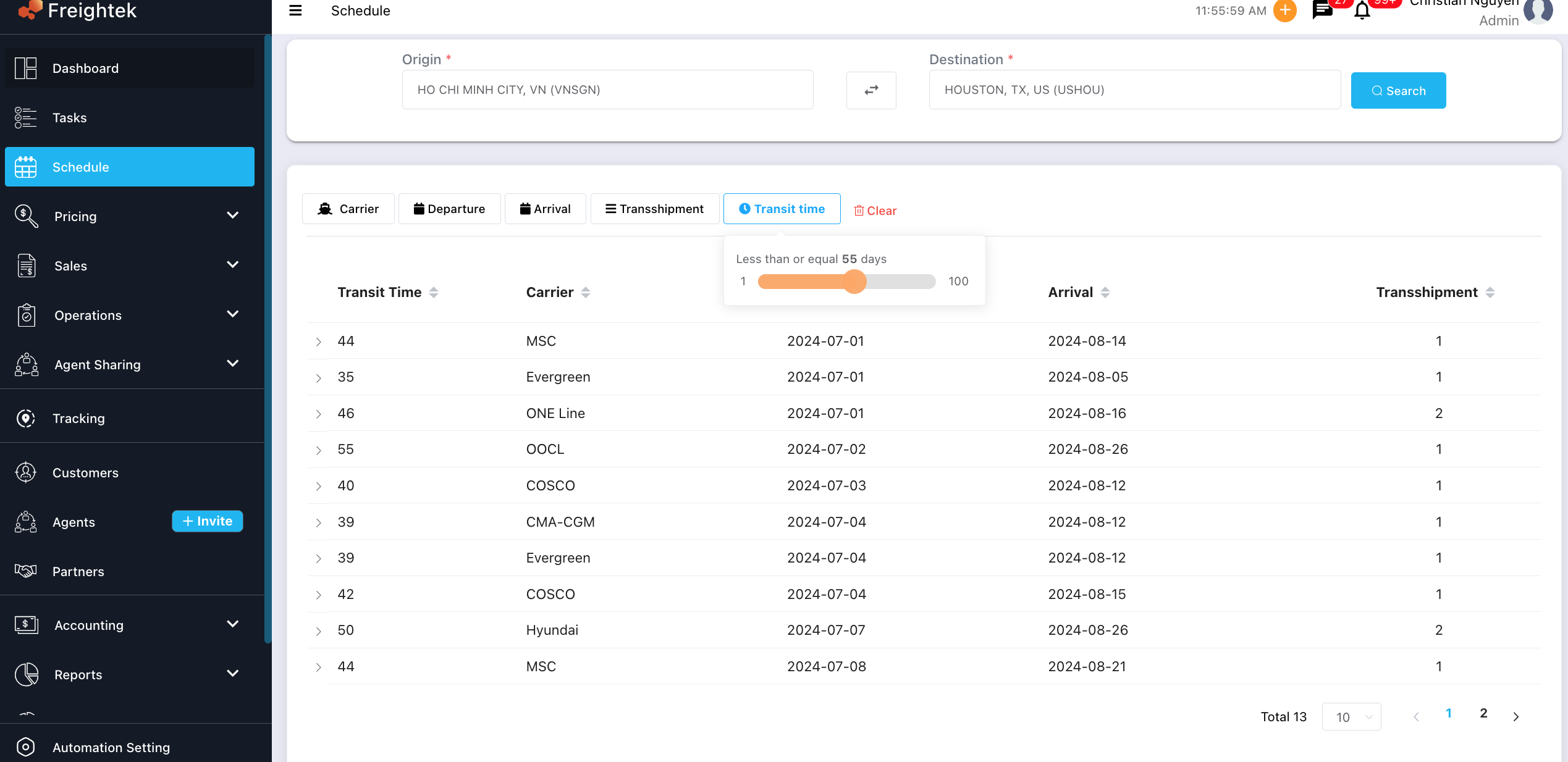Open the hamburger menu icon
This screenshot has width=1568, height=762.
pyautogui.click(x=295, y=10)
